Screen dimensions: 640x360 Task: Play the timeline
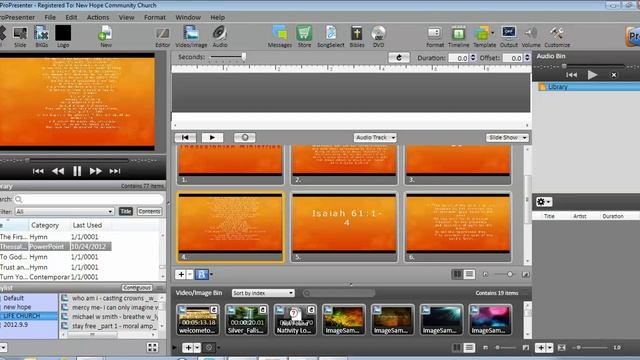coord(212,138)
